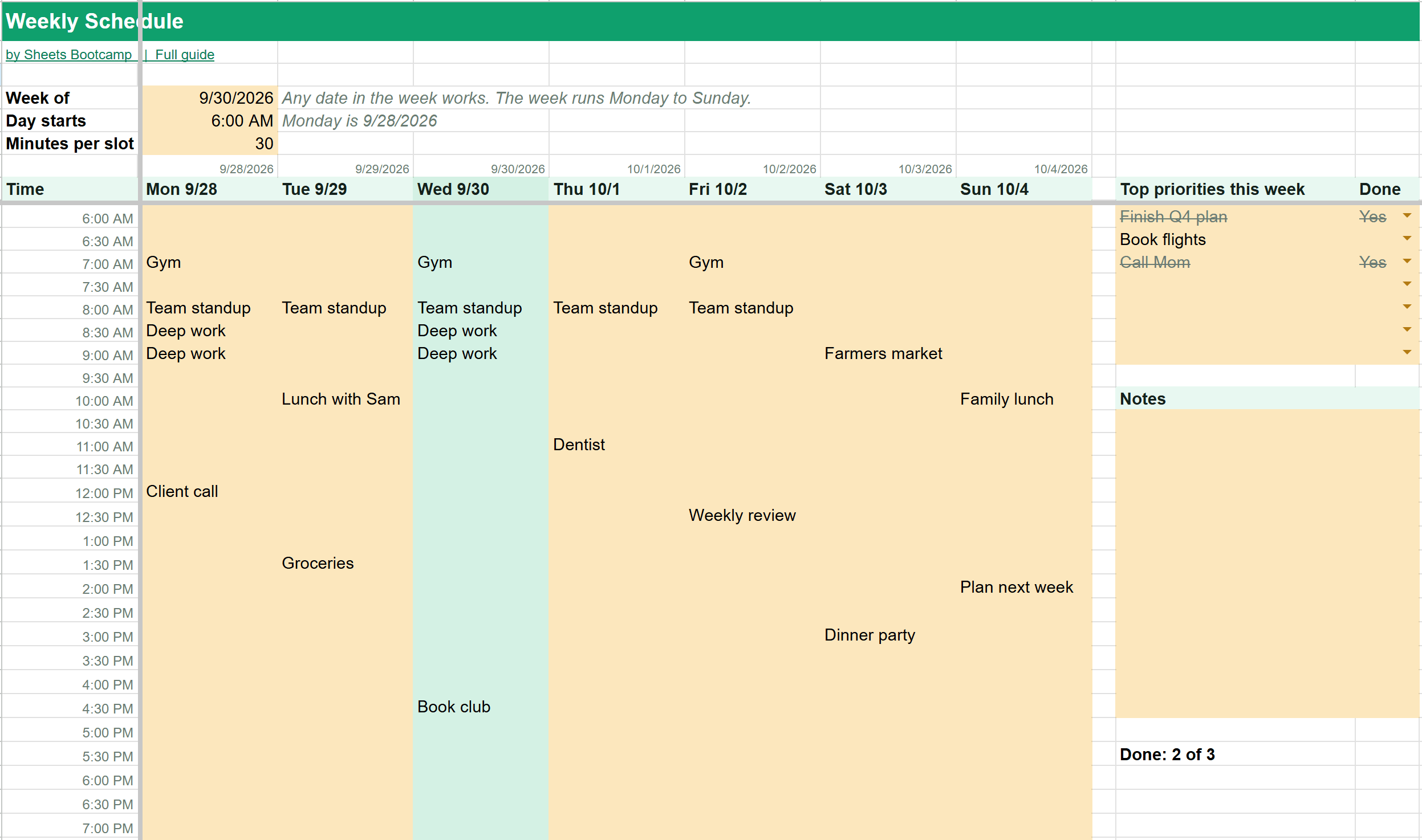Click the 'Dentist' cell on Thursday
This screenshot has height=840, width=1422.
coord(617,445)
